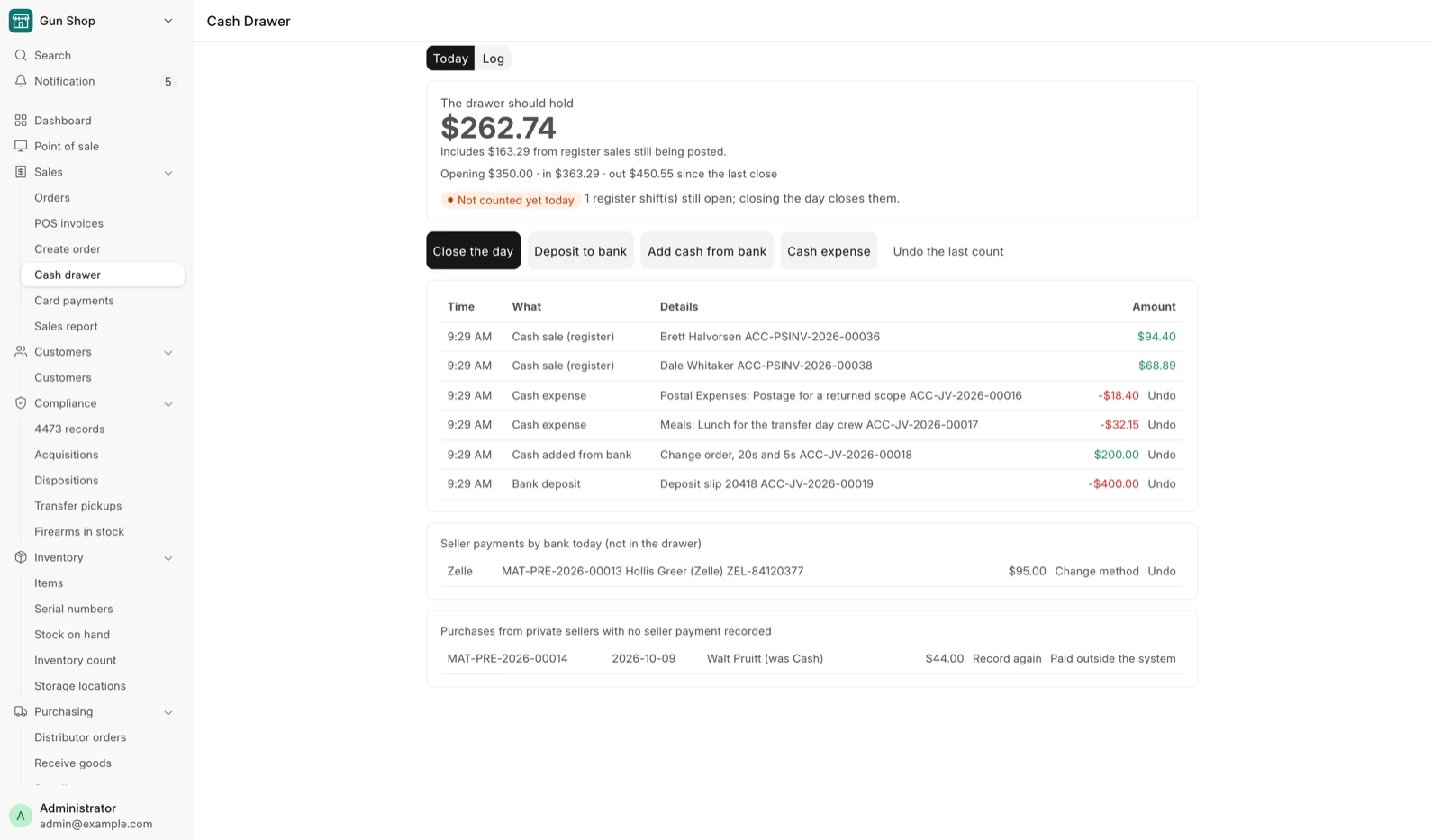Collapse the Sales section chevron
This screenshot has width=1441, height=840.
[x=168, y=173]
